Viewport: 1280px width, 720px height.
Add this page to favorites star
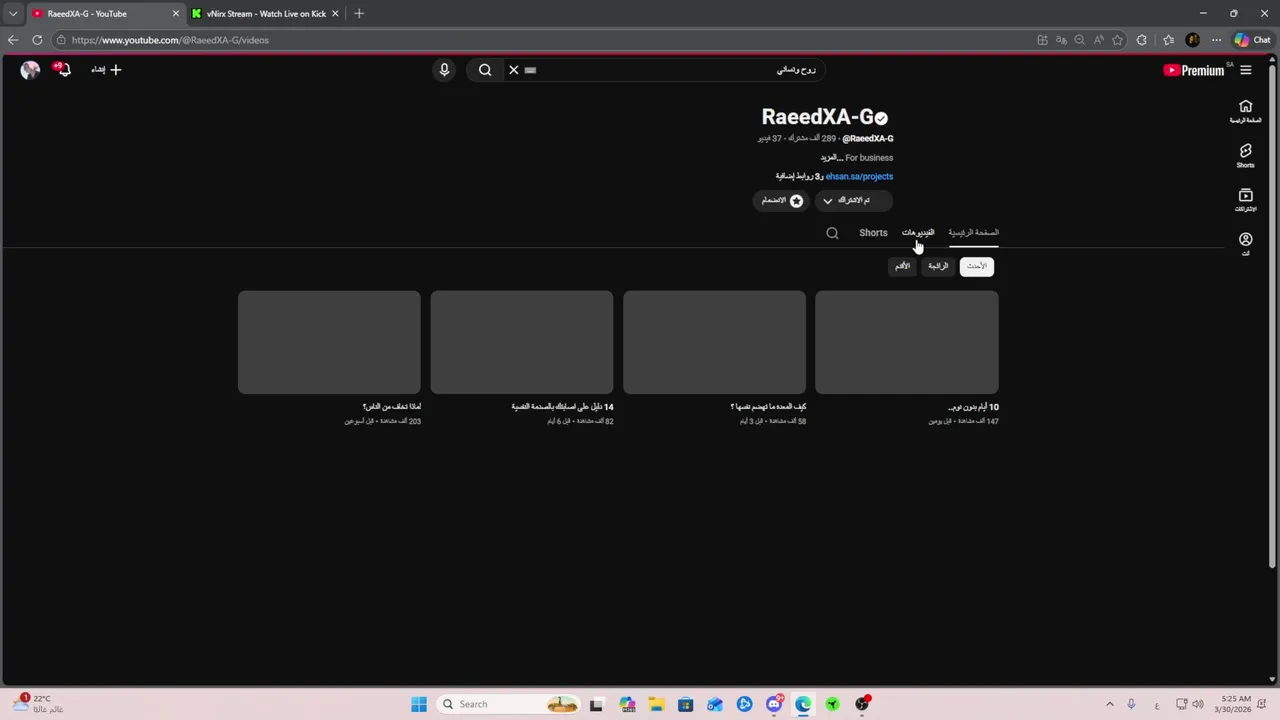click(x=1117, y=40)
